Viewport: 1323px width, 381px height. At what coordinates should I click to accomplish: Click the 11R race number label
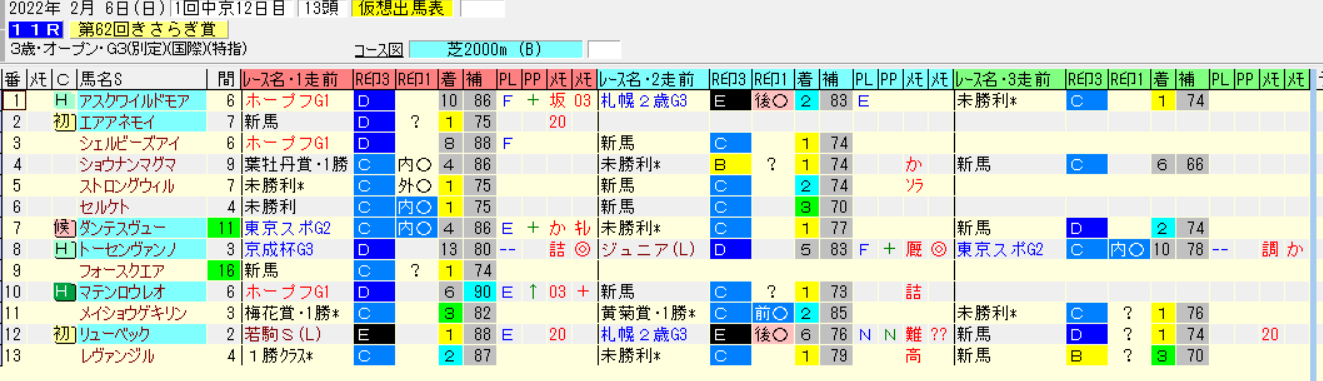point(35,29)
